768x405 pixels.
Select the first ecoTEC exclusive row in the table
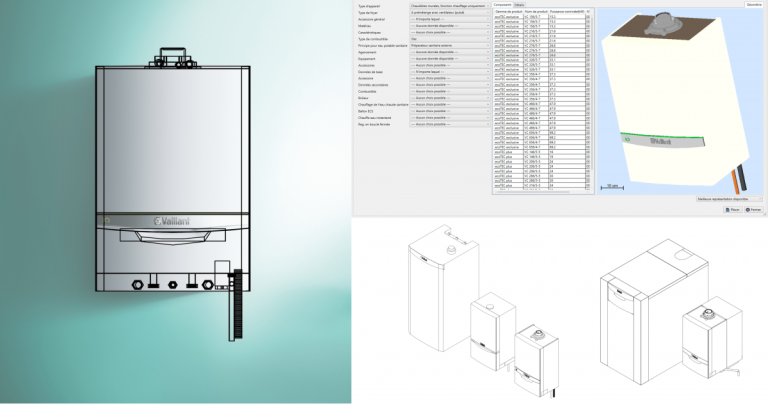(x=539, y=17)
